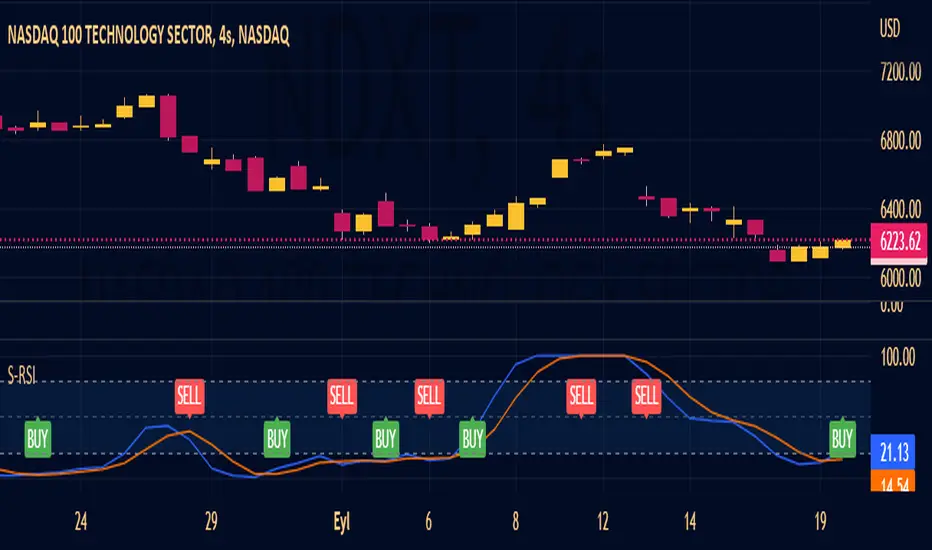Click the 6223.62 current price label
This screenshot has width=932, height=550.
[899, 242]
